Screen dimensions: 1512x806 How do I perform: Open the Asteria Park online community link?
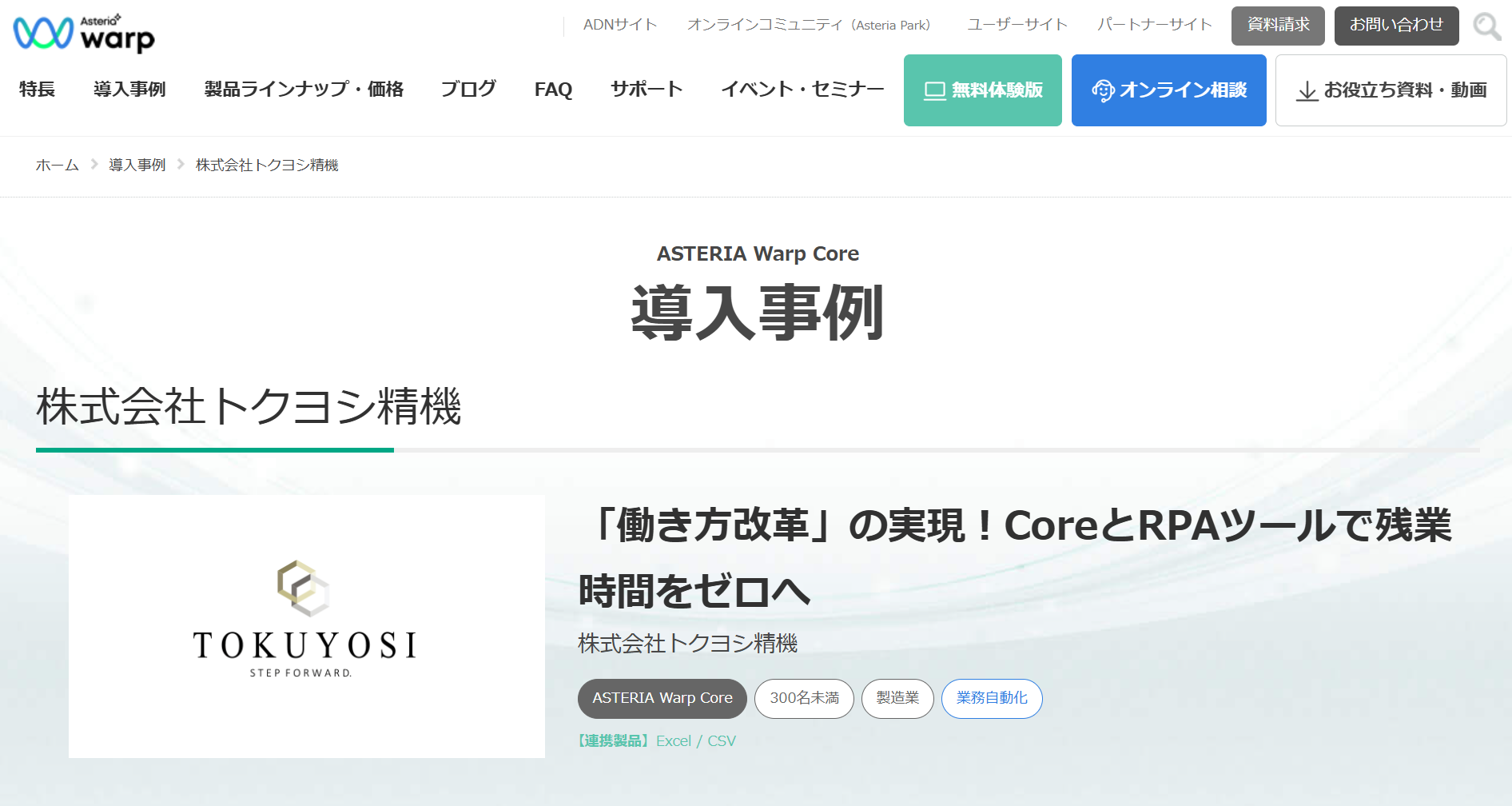(x=808, y=25)
